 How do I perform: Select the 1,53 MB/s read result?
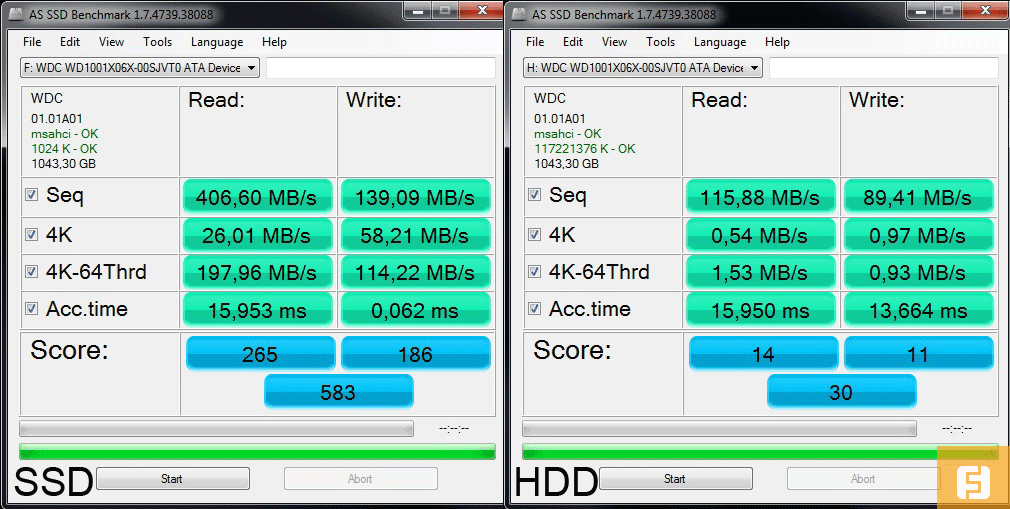[761, 273]
